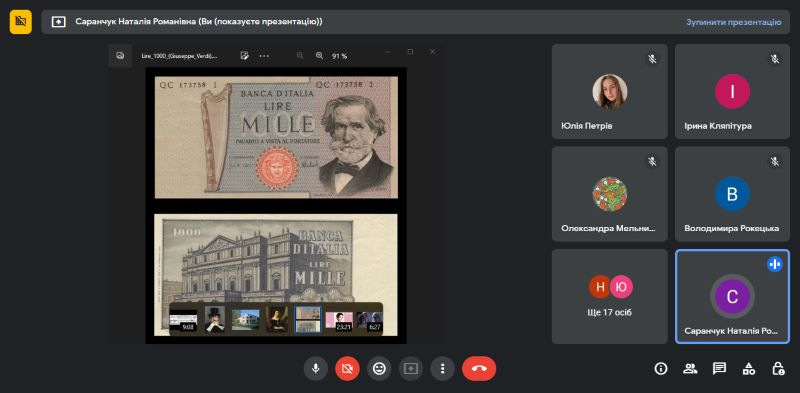Click Юлія Петрів's profile photo avatar

coord(610,92)
